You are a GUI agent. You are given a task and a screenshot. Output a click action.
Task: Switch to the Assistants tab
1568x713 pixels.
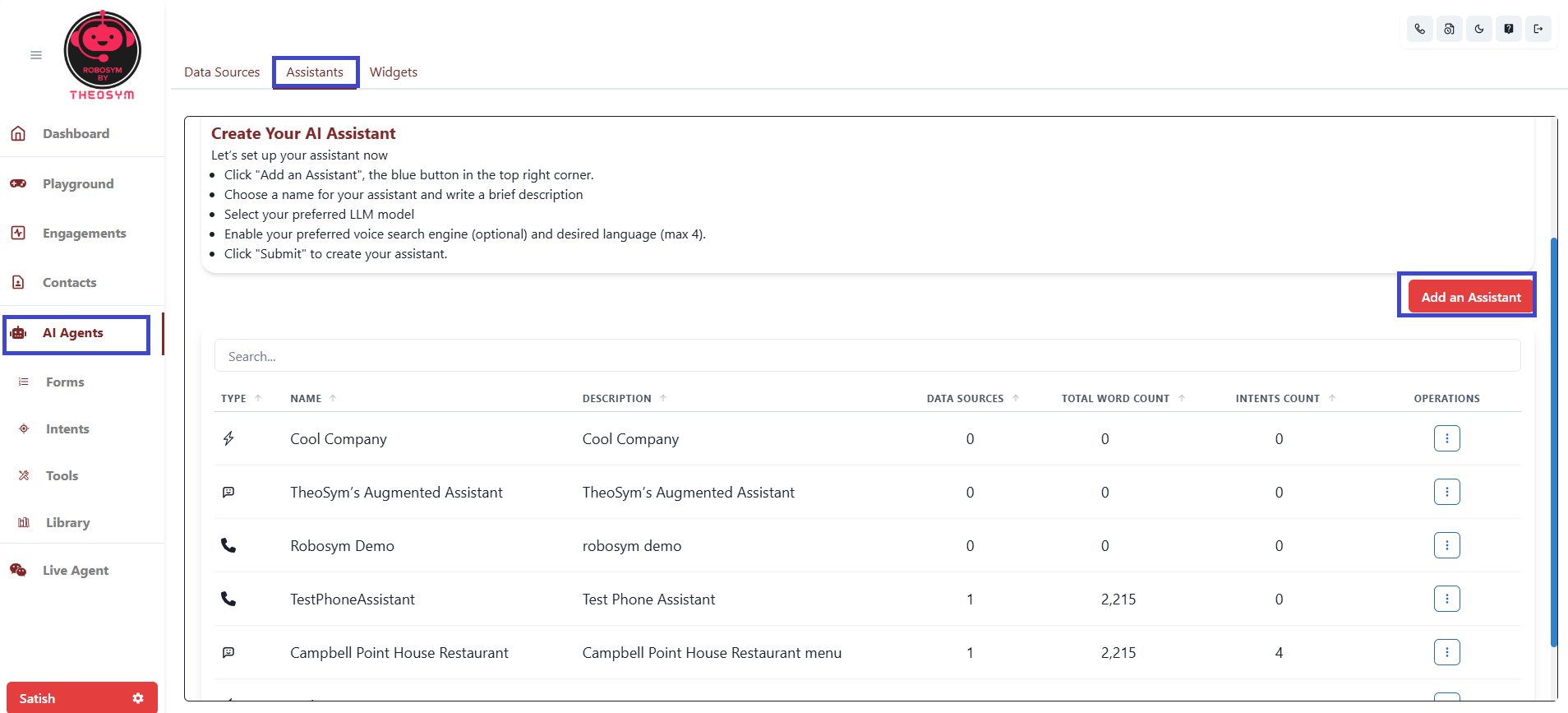315,72
